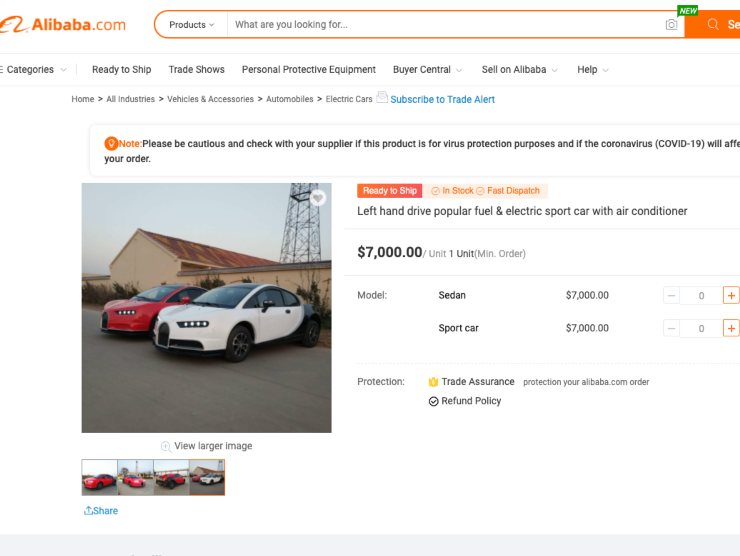
Task: Increase Sport car quantity with plus
Action: point(731,328)
